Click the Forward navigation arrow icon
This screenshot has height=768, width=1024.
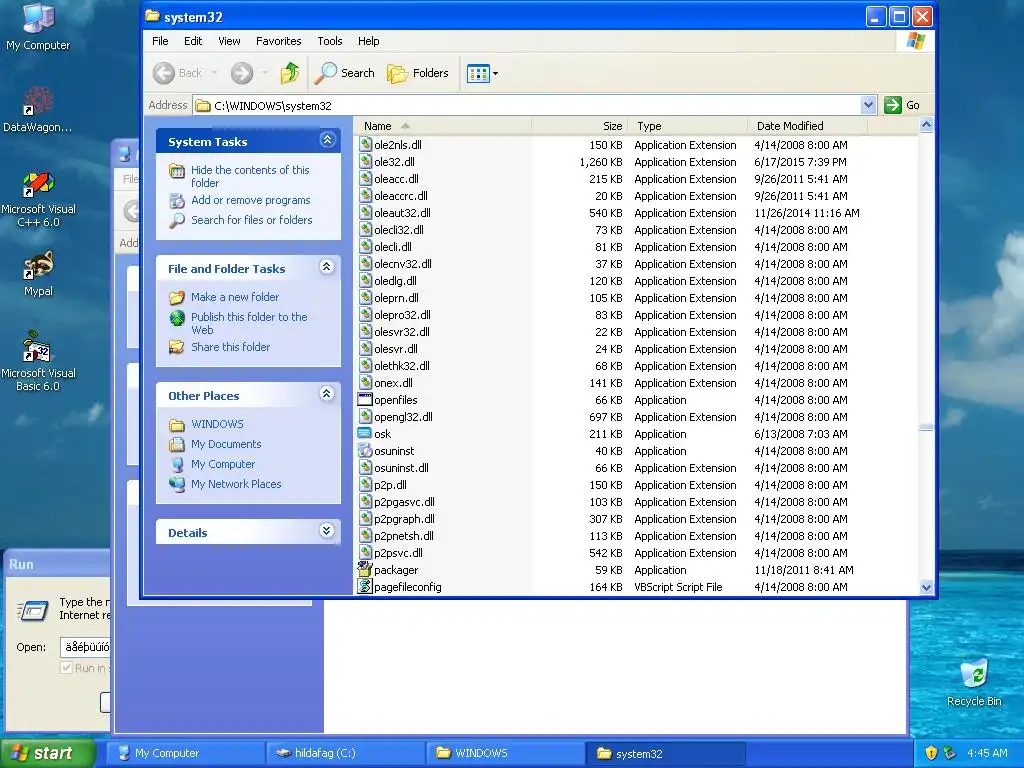tap(242, 73)
